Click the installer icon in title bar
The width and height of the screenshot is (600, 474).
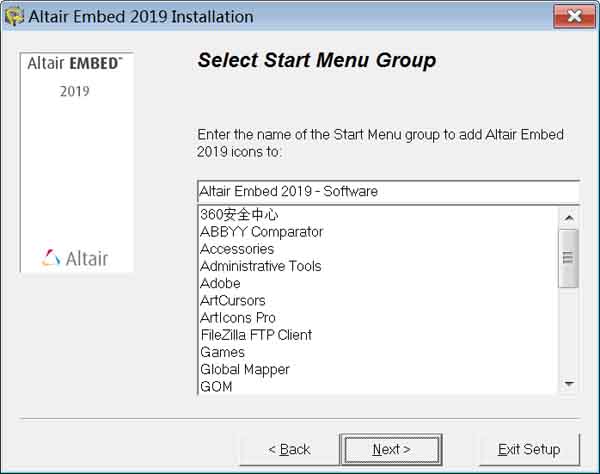click(x=14, y=17)
